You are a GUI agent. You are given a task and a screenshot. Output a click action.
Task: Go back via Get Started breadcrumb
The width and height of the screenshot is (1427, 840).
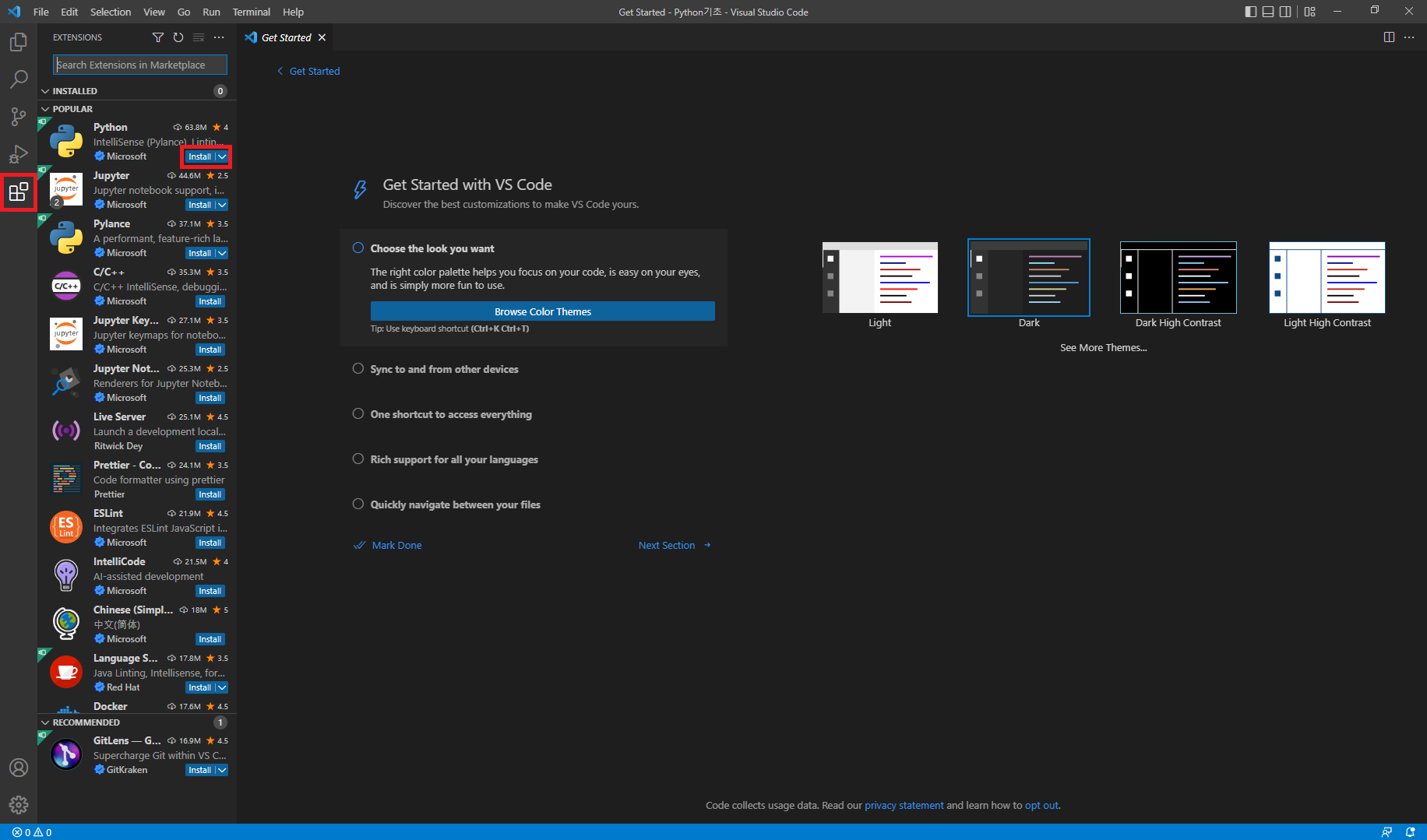pos(308,71)
